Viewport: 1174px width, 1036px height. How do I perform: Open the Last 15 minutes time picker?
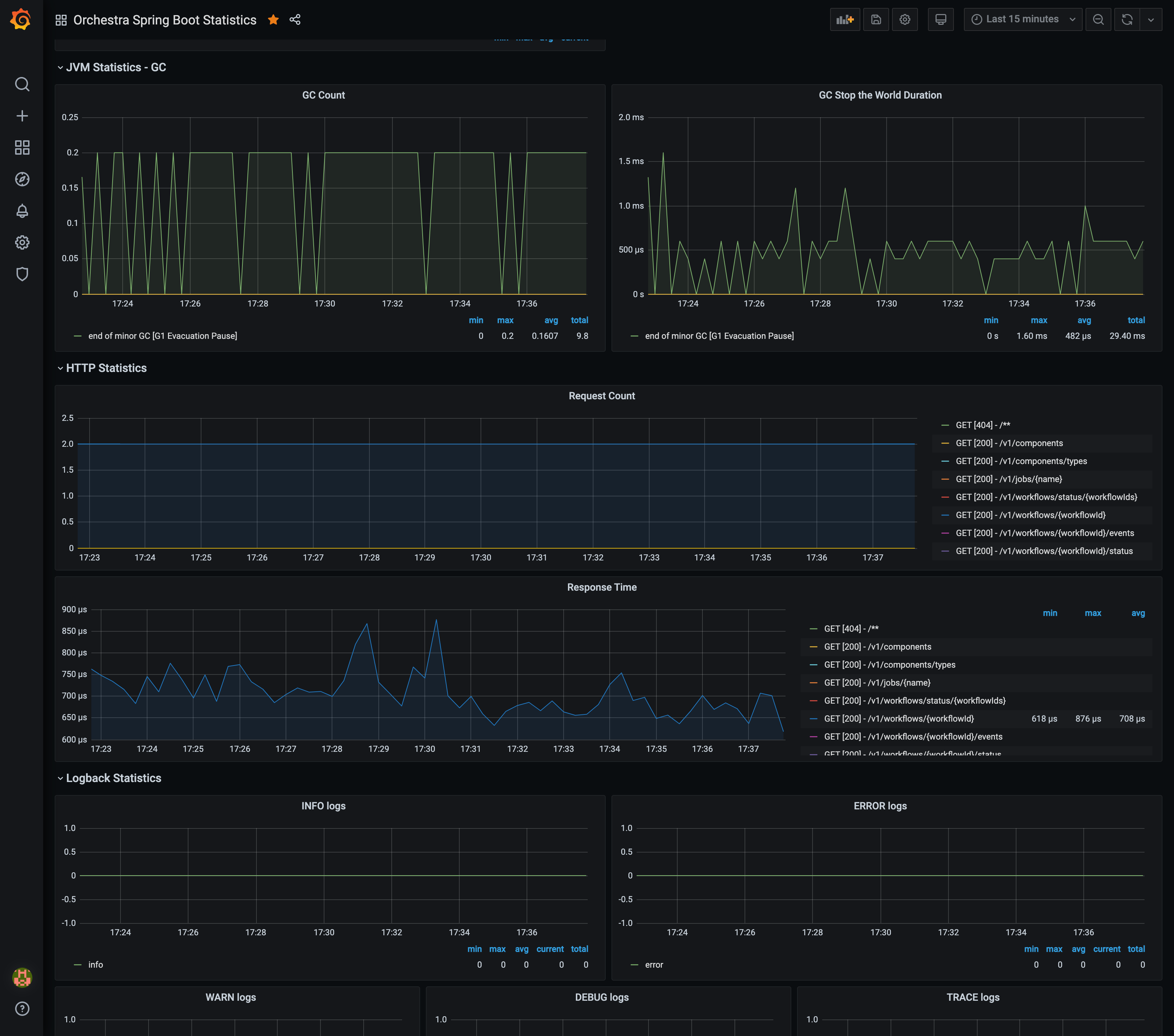click(x=1023, y=19)
